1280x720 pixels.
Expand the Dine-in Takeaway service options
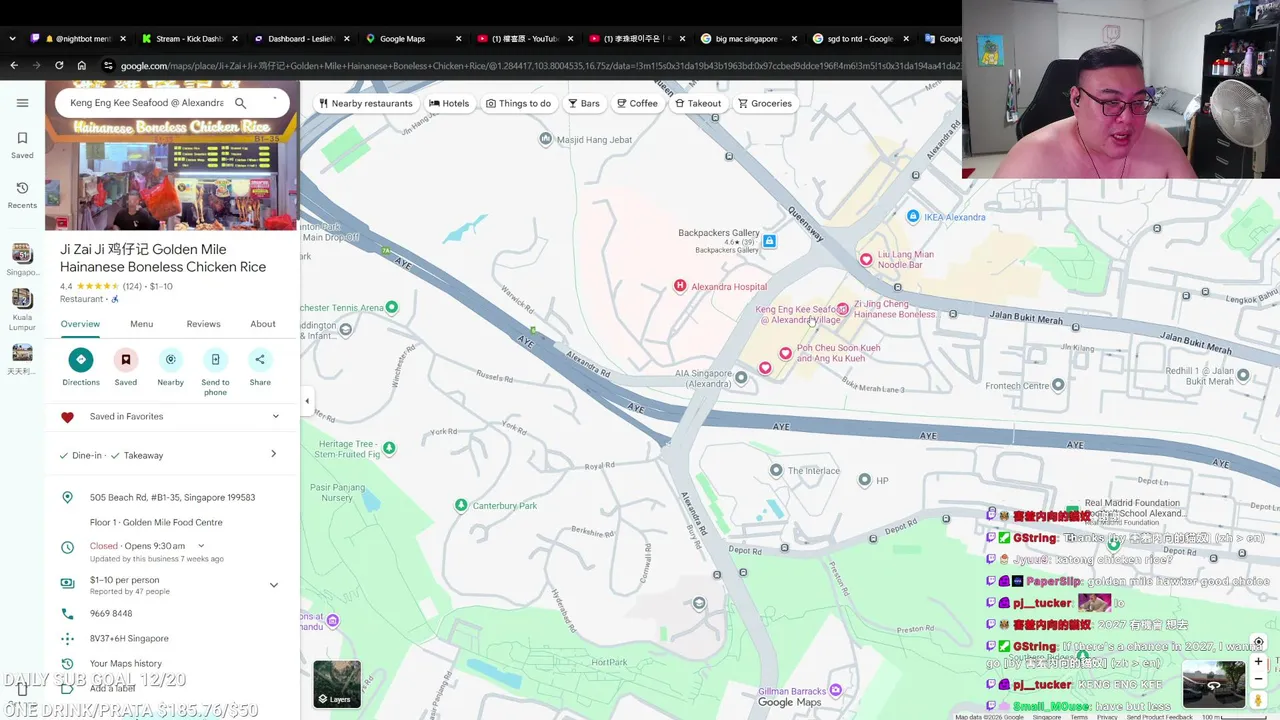(x=274, y=455)
